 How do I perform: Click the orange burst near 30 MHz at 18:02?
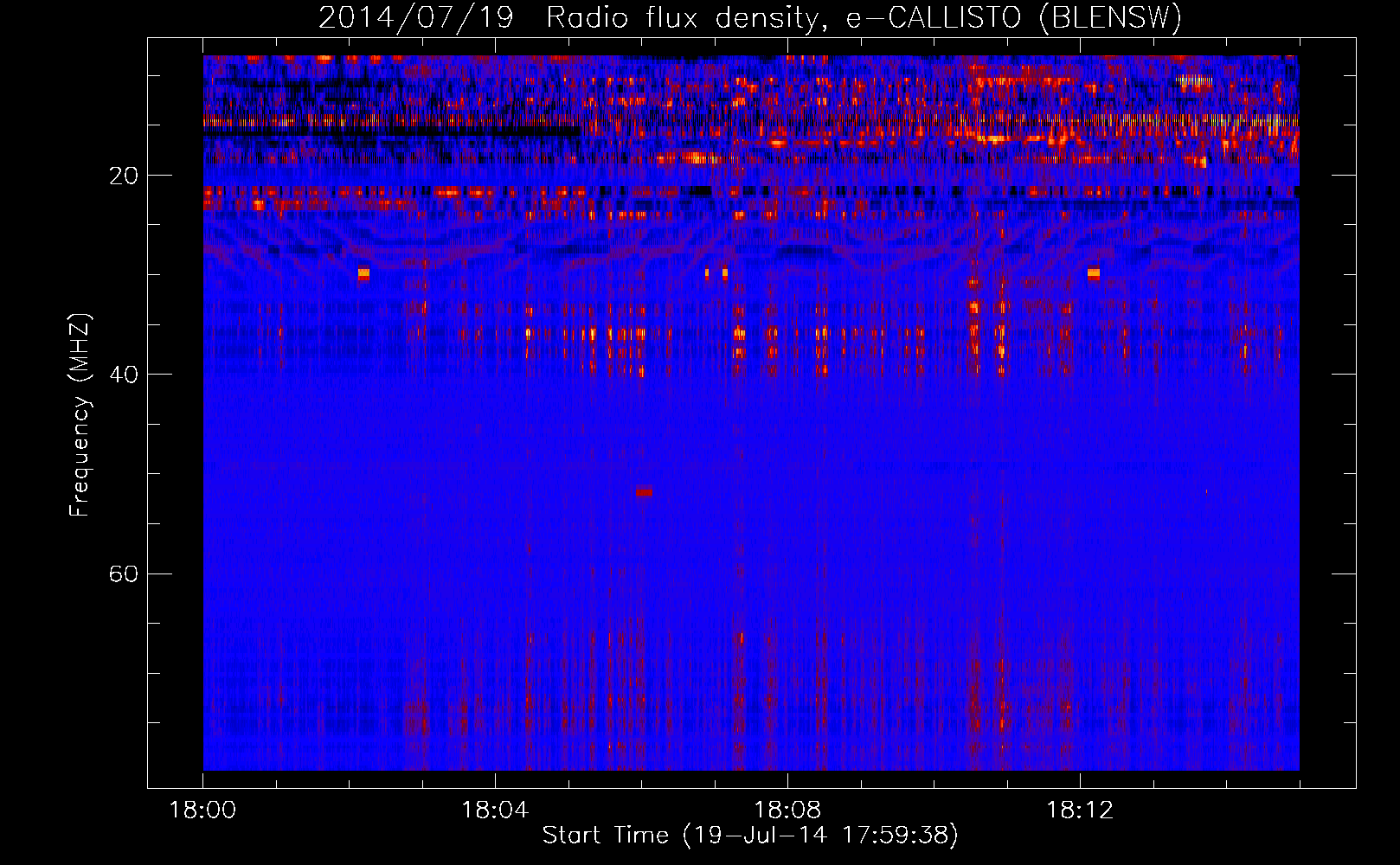point(363,273)
